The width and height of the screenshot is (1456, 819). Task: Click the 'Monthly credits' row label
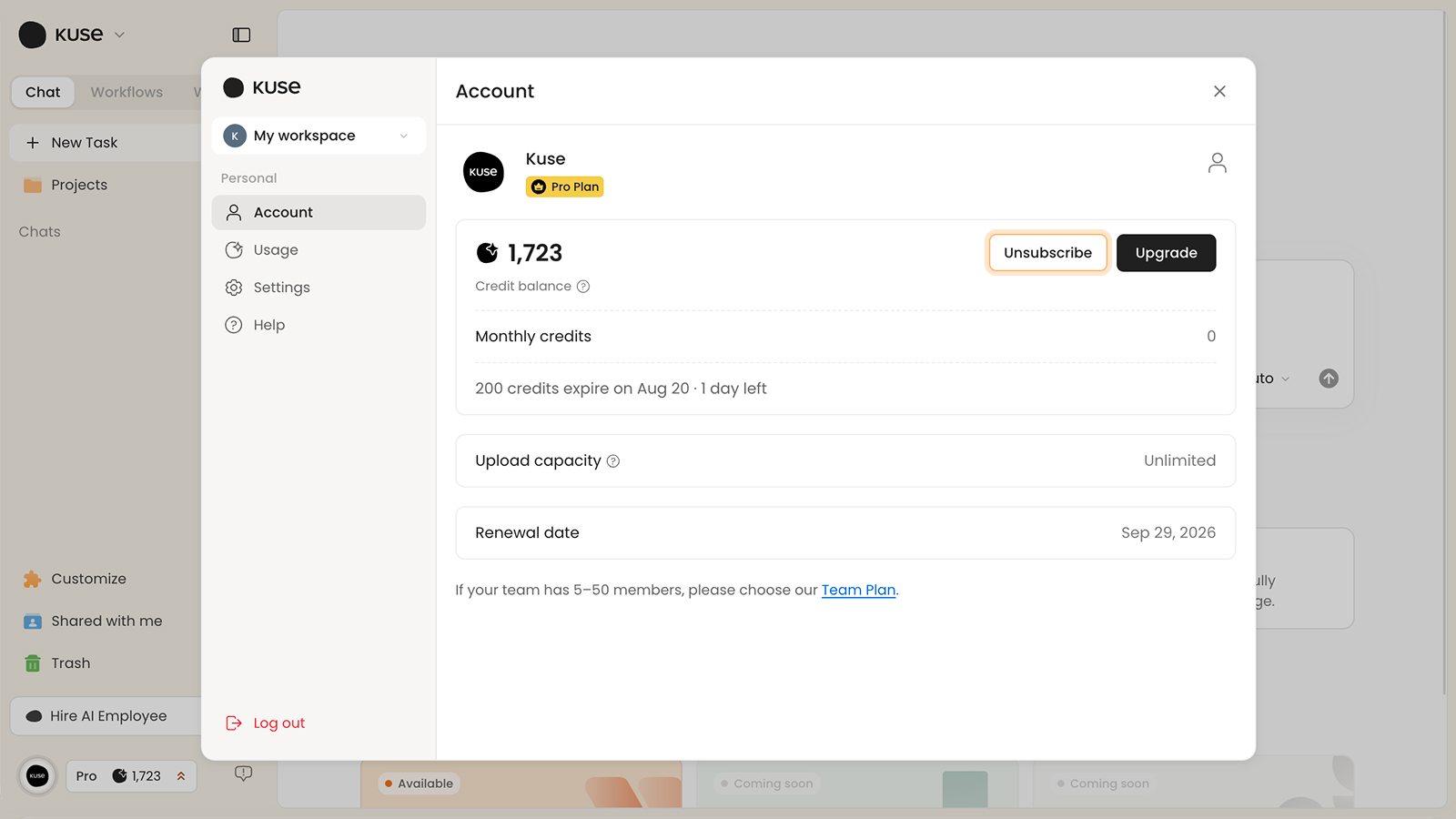coord(533,337)
